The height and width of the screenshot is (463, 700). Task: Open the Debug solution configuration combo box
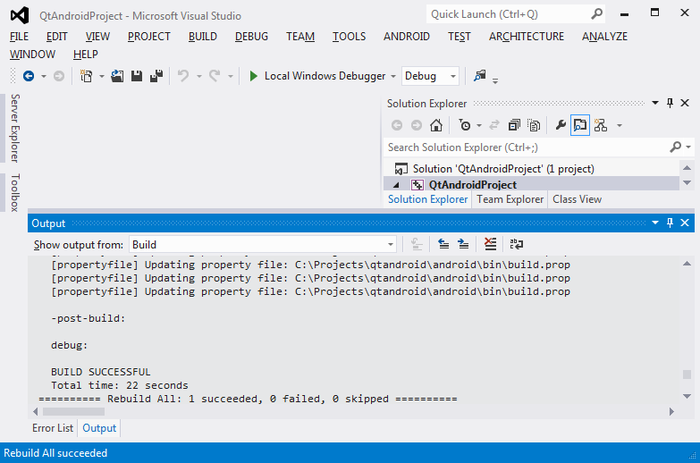pyautogui.click(x=430, y=76)
